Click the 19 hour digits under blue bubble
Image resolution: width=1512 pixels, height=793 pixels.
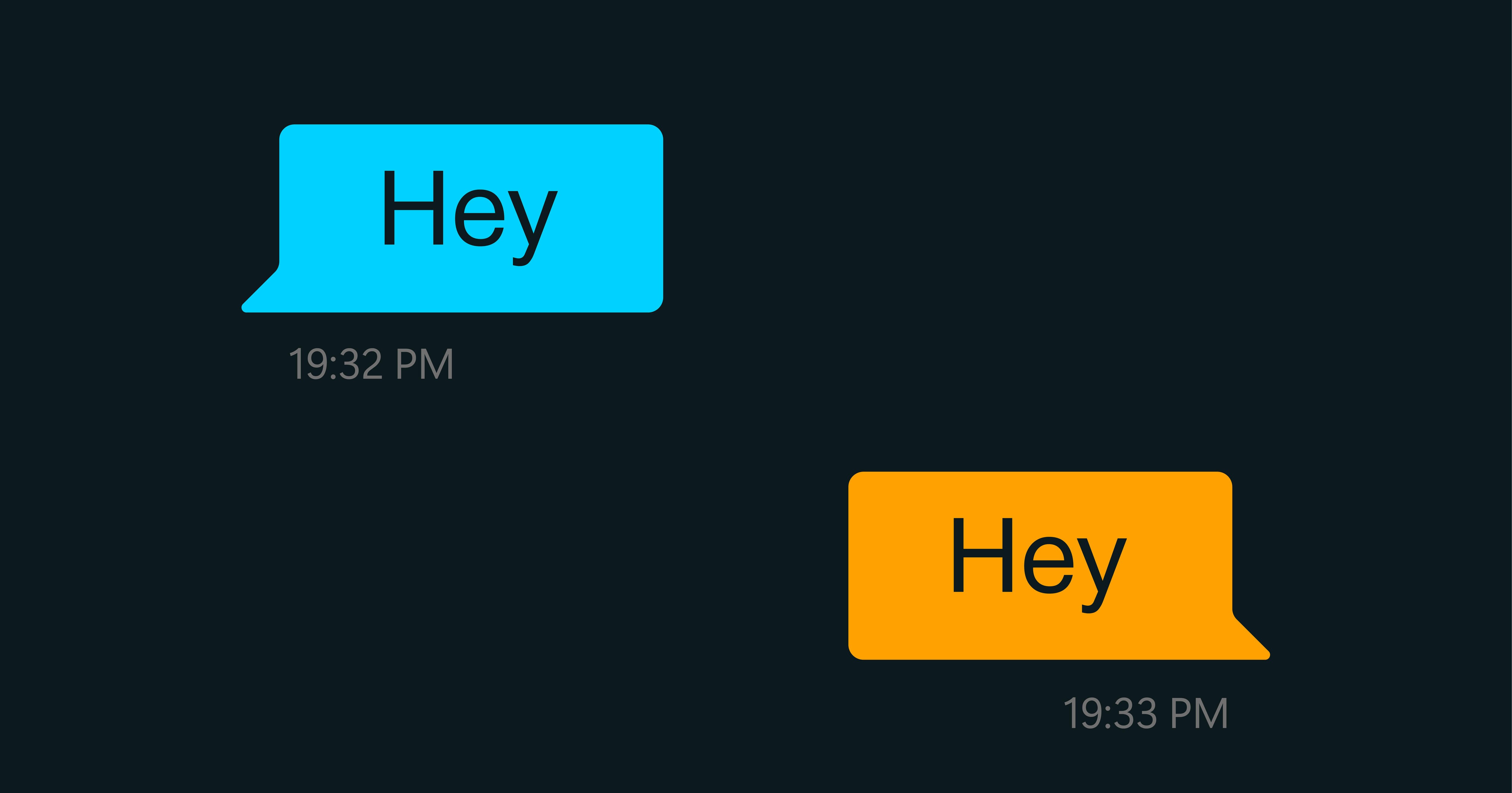point(308,364)
